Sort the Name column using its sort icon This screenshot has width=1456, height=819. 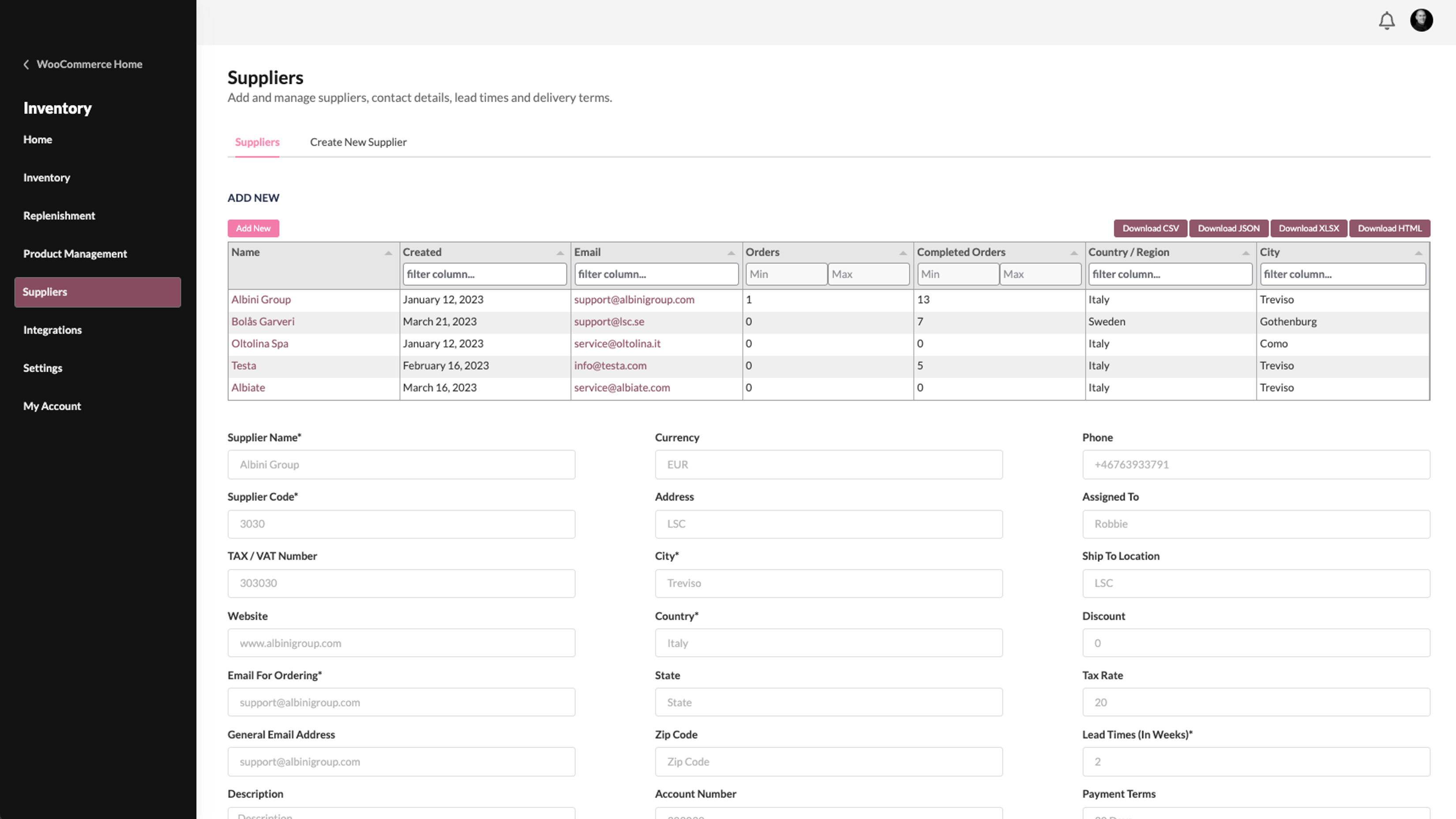click(x=388, y=253)
